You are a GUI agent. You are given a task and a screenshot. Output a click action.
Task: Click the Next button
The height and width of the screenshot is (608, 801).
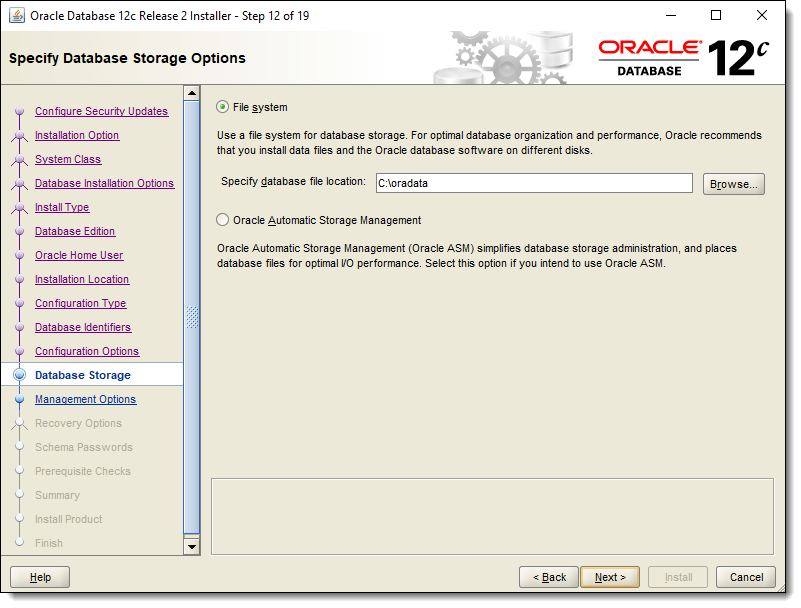click(x=610, y=577)
